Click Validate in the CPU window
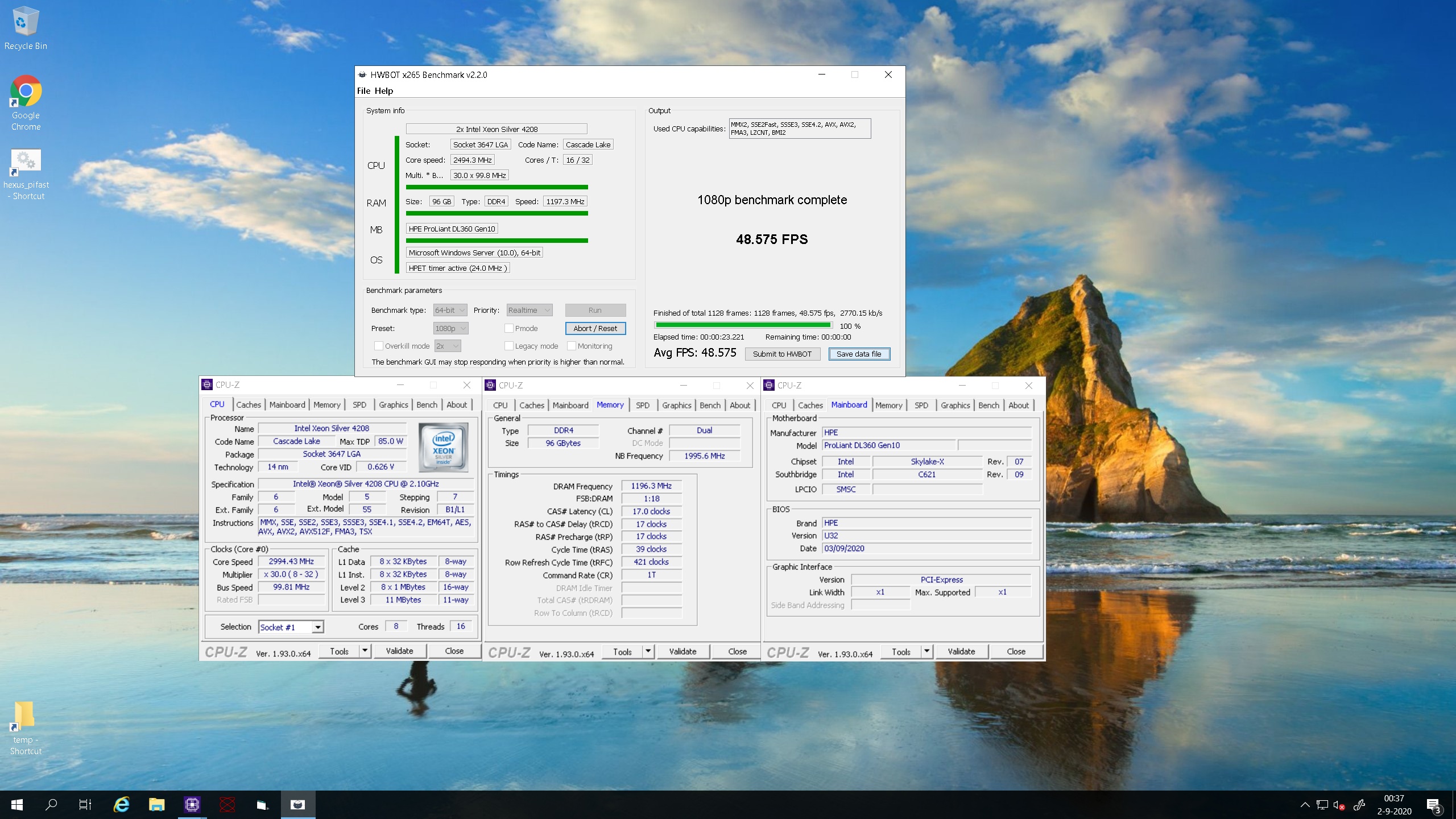1456x819 pixels. [x=399, y=651]
